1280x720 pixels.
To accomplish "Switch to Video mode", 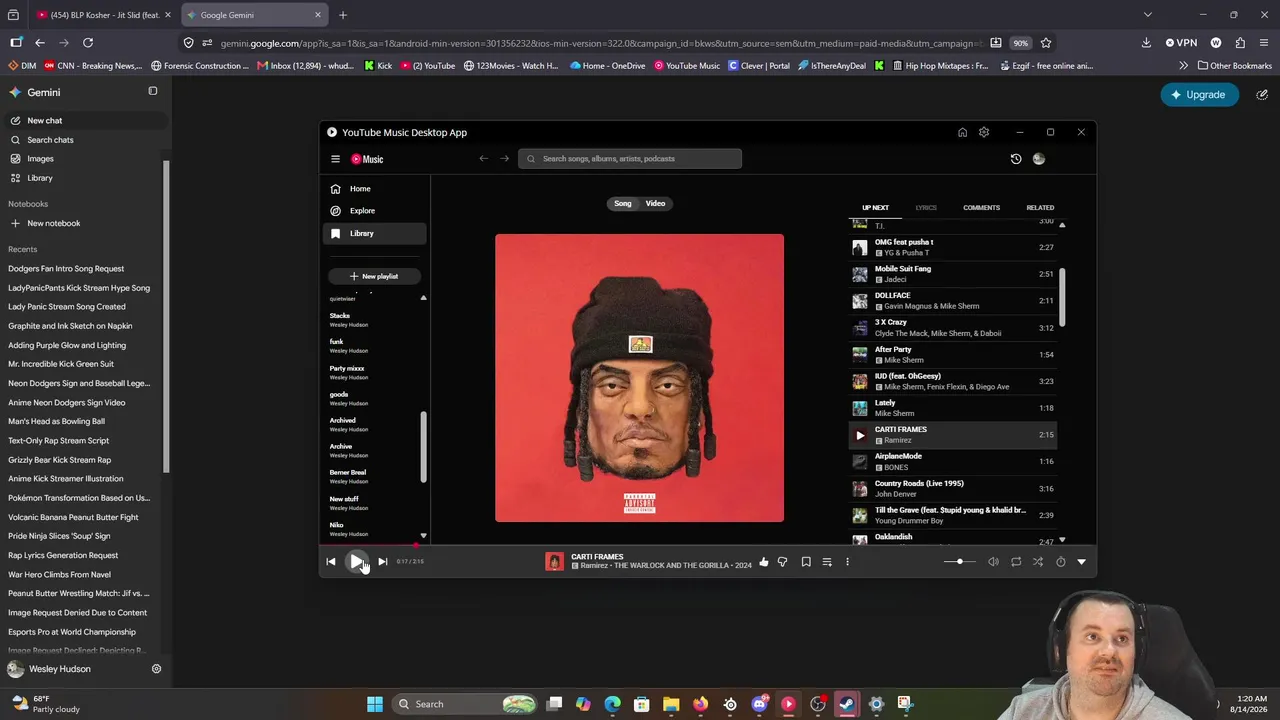I will click(x=655, y=204).
